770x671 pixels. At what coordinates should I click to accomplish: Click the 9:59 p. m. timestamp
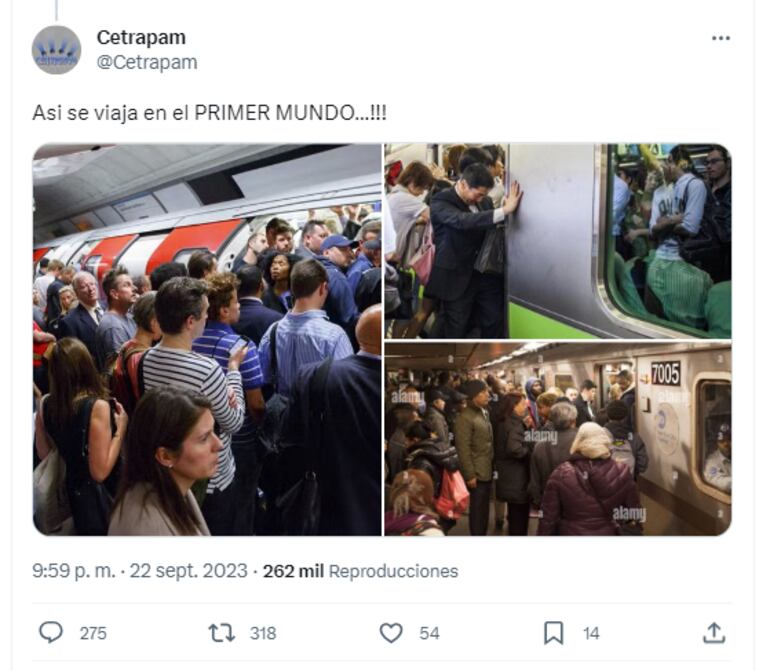point(74,571)
